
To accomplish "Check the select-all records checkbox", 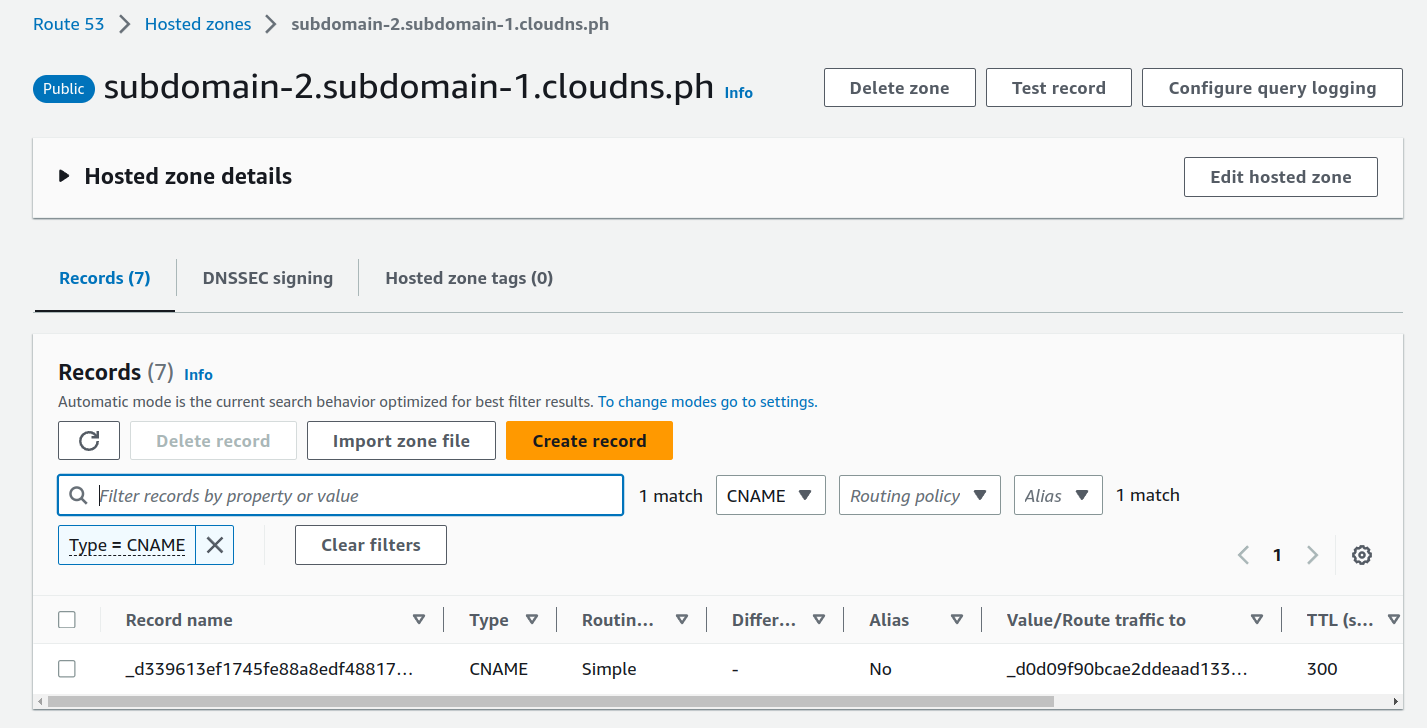I will pyautogui.click(x=67, y=620).
